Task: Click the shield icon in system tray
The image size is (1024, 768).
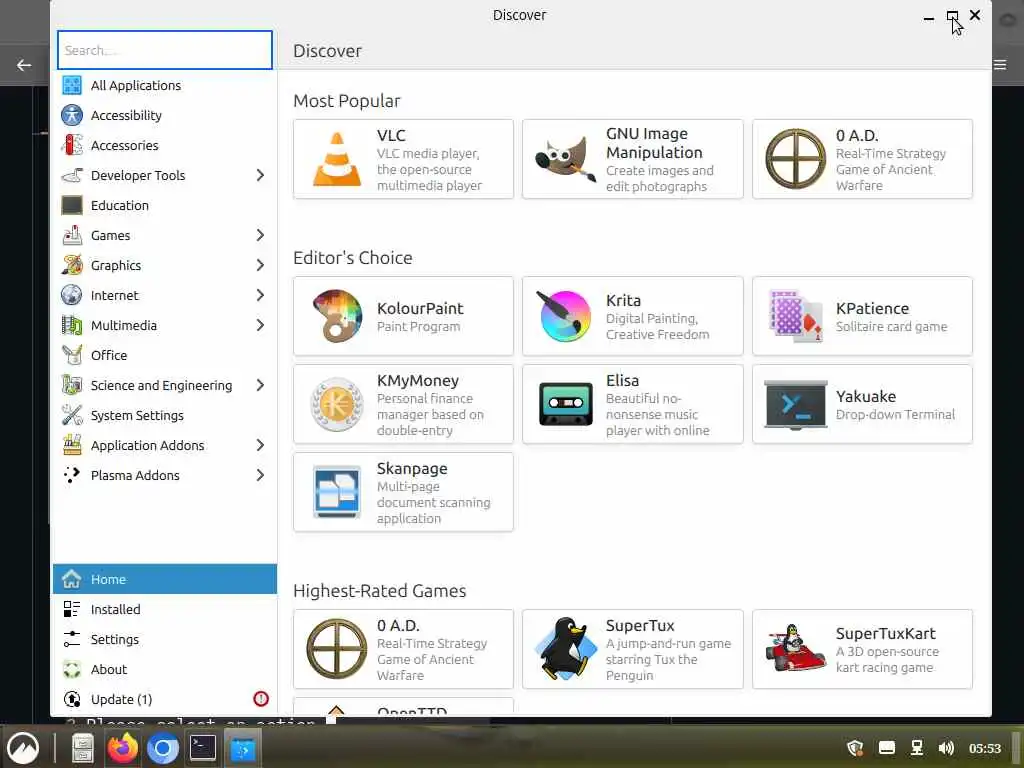Action: point(855,748)
